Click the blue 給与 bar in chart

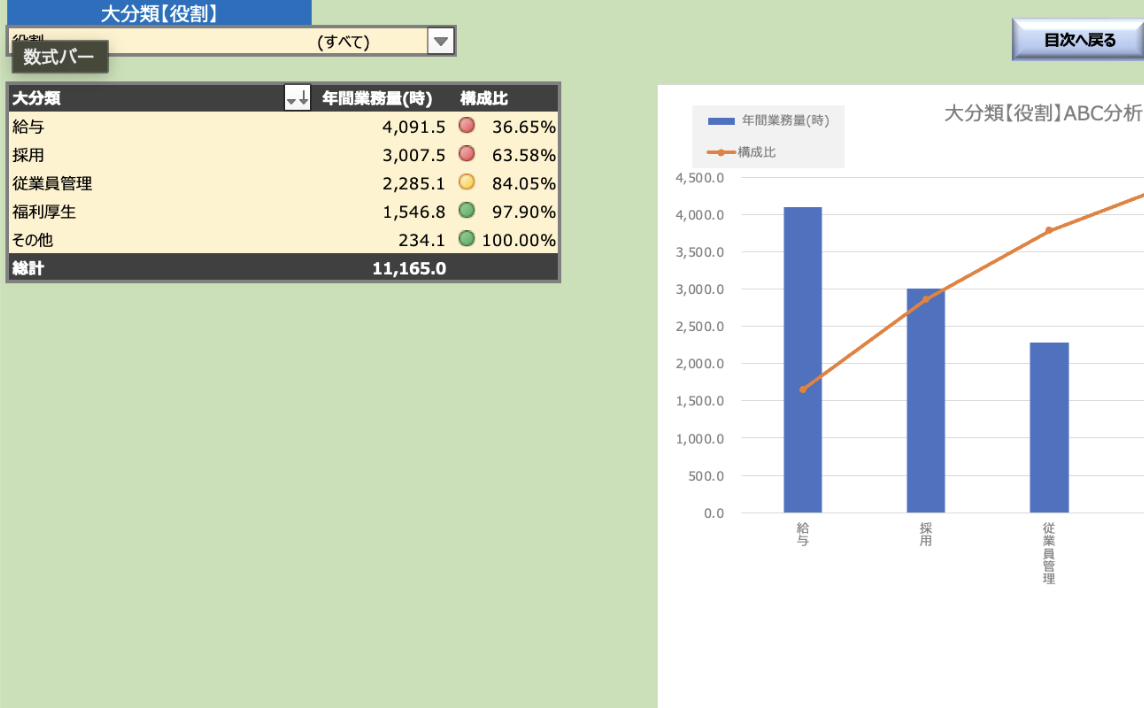pyautogui.click(x=802, y=360)
